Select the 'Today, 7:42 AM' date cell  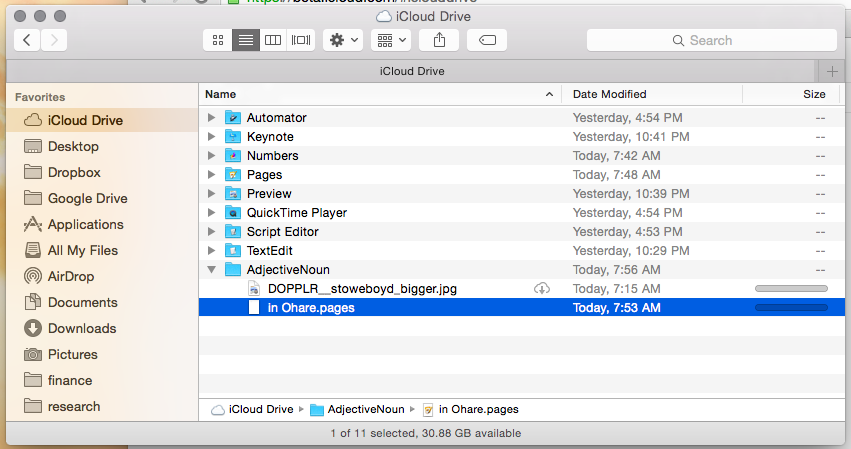tap(617, 155)
